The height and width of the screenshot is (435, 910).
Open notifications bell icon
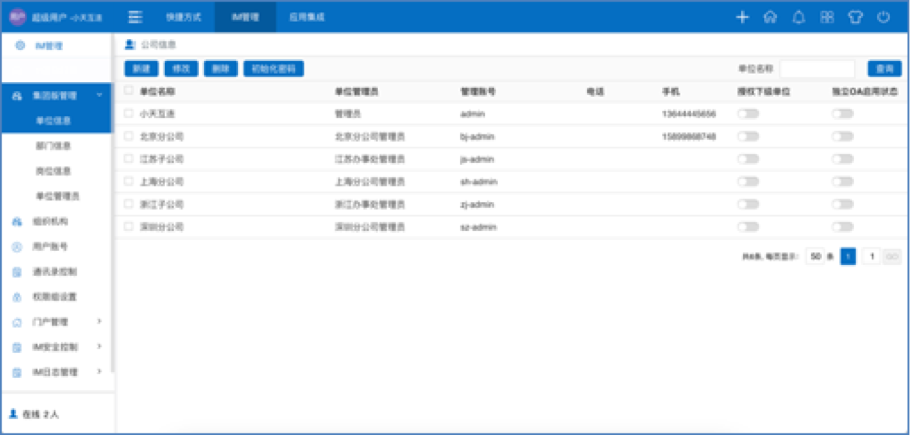coord(798,17)
